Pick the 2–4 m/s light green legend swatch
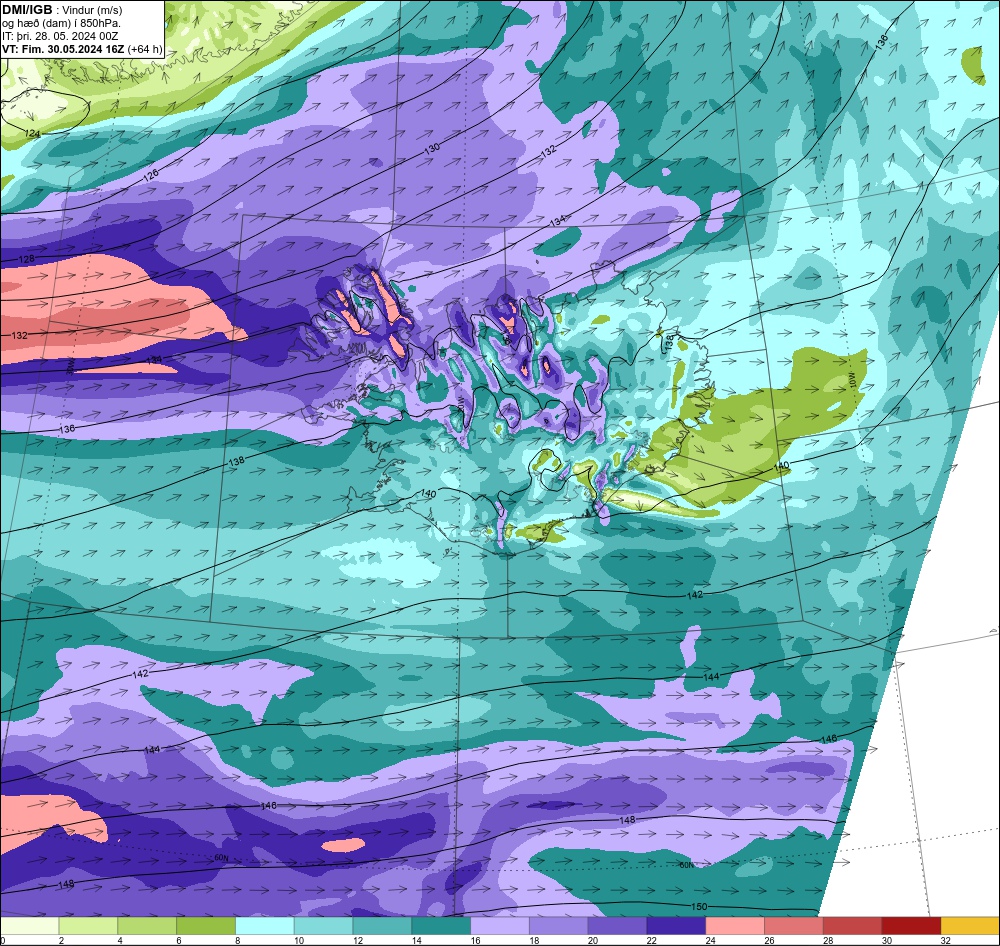 point(89,926)
